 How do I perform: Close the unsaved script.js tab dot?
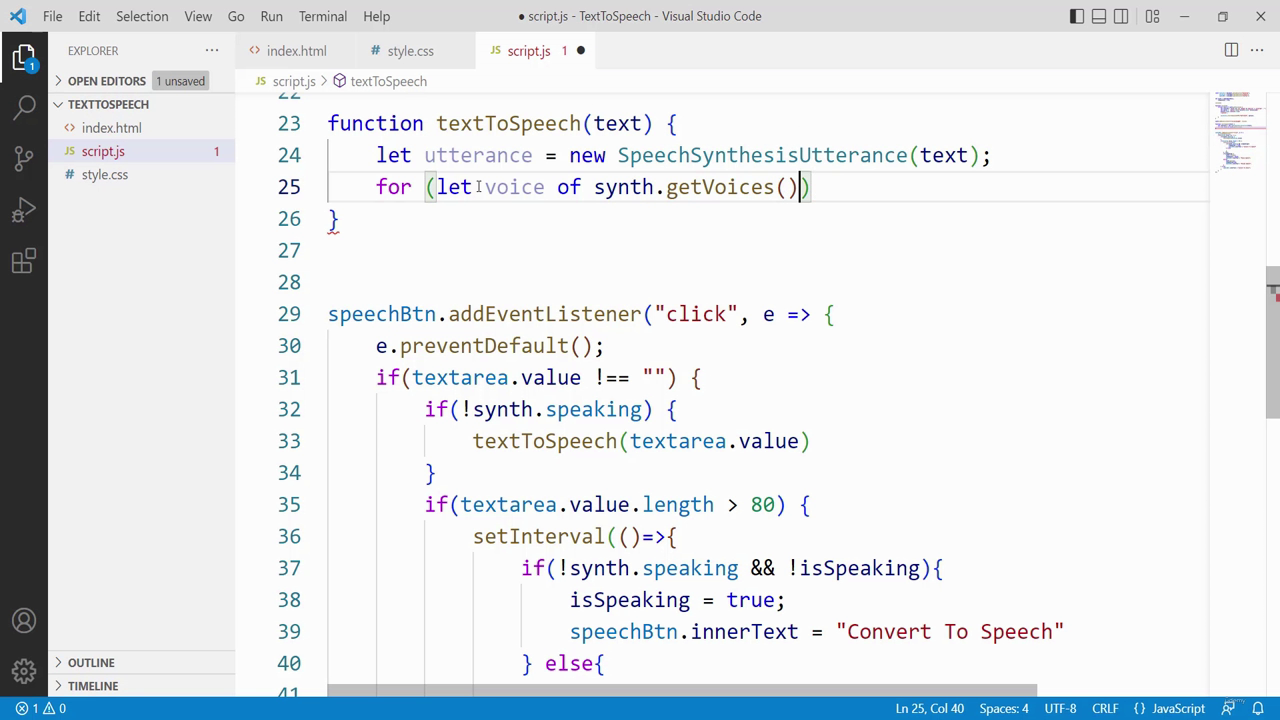[x=580, y=50]
